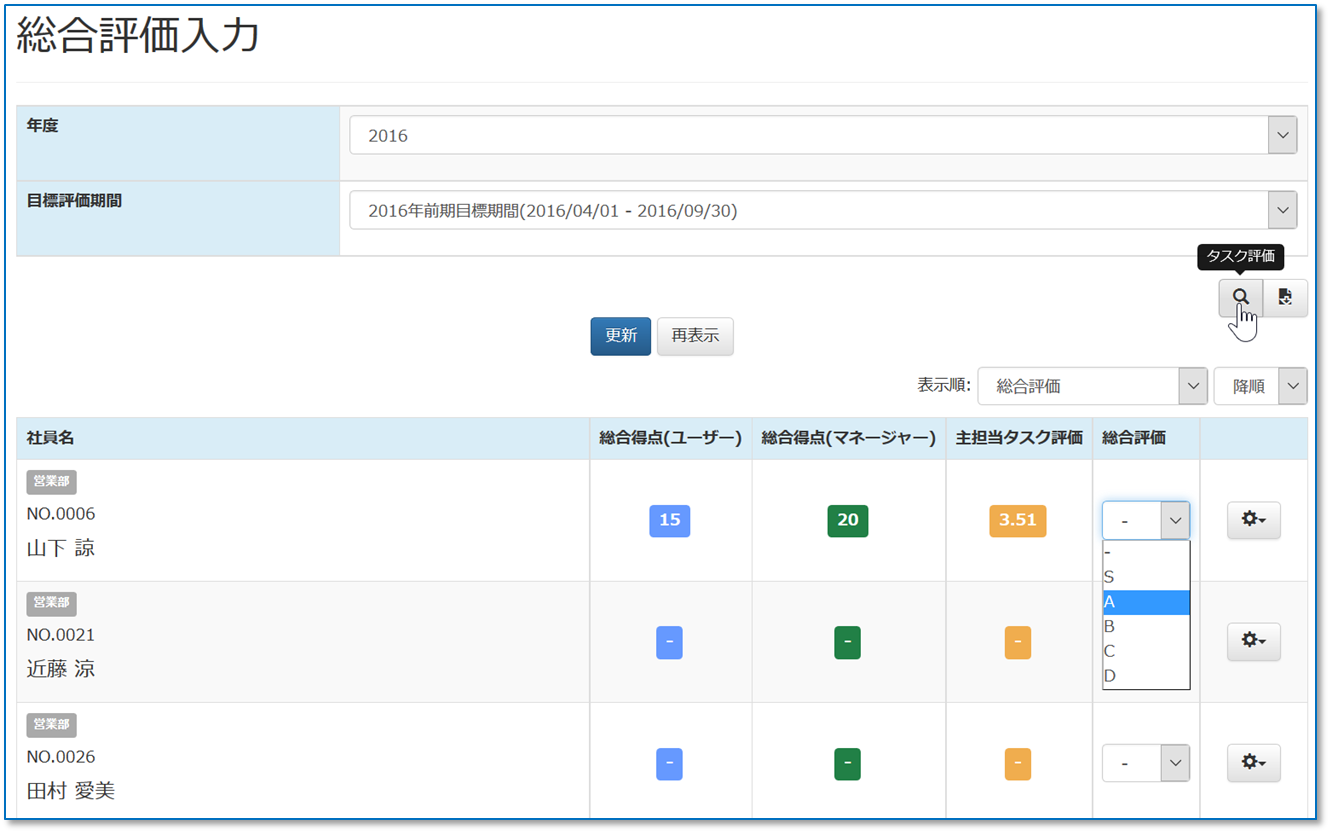
Task: Click employee name 近藤 涼
Action: (61, 669)
